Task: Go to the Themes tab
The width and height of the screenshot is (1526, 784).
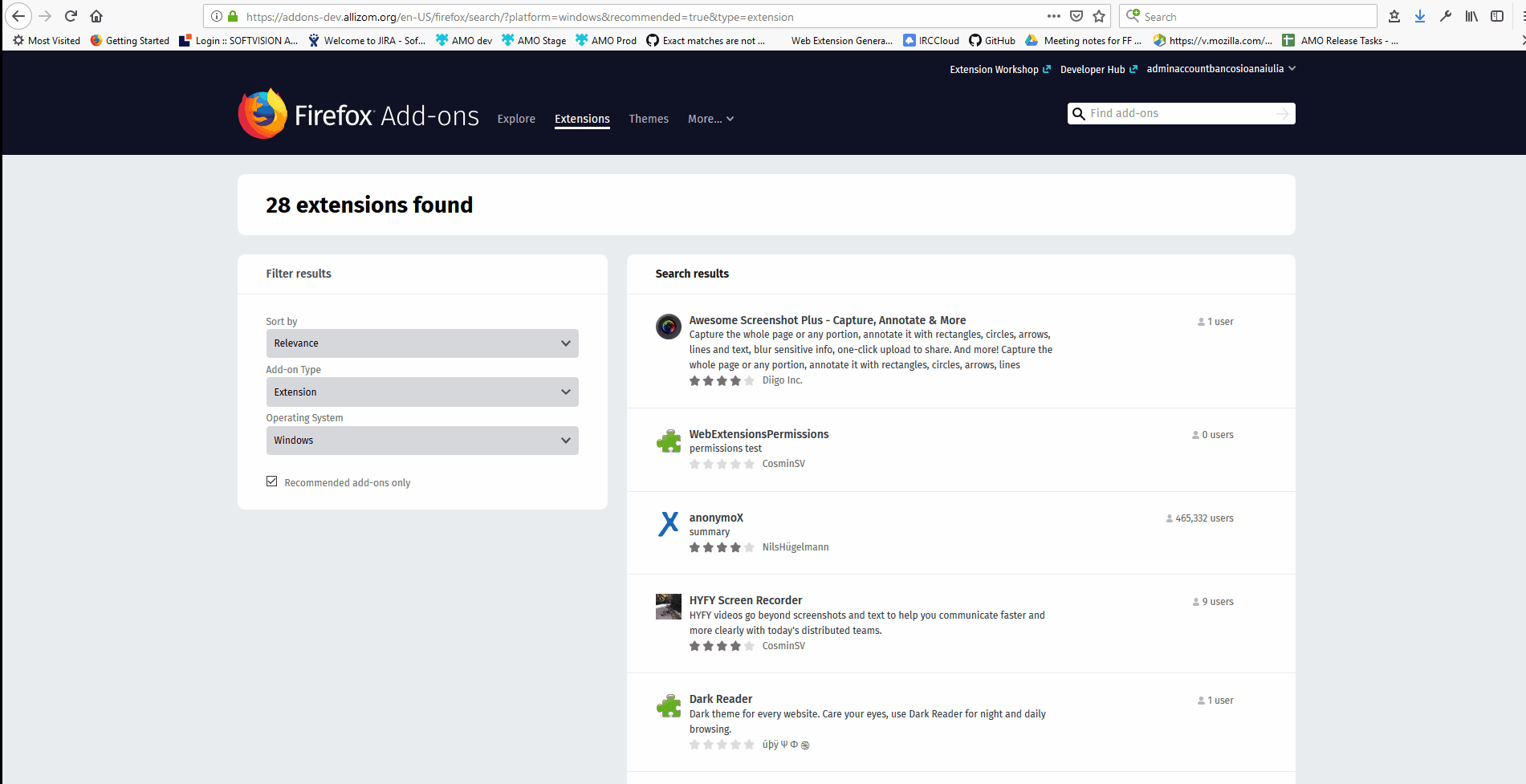Action: [x=649, y=119]
